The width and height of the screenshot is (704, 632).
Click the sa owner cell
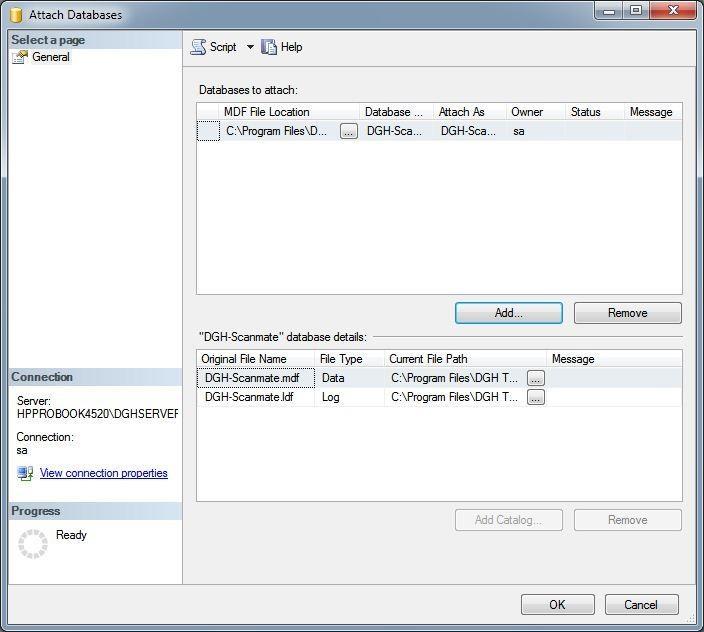tap(535, 131)
